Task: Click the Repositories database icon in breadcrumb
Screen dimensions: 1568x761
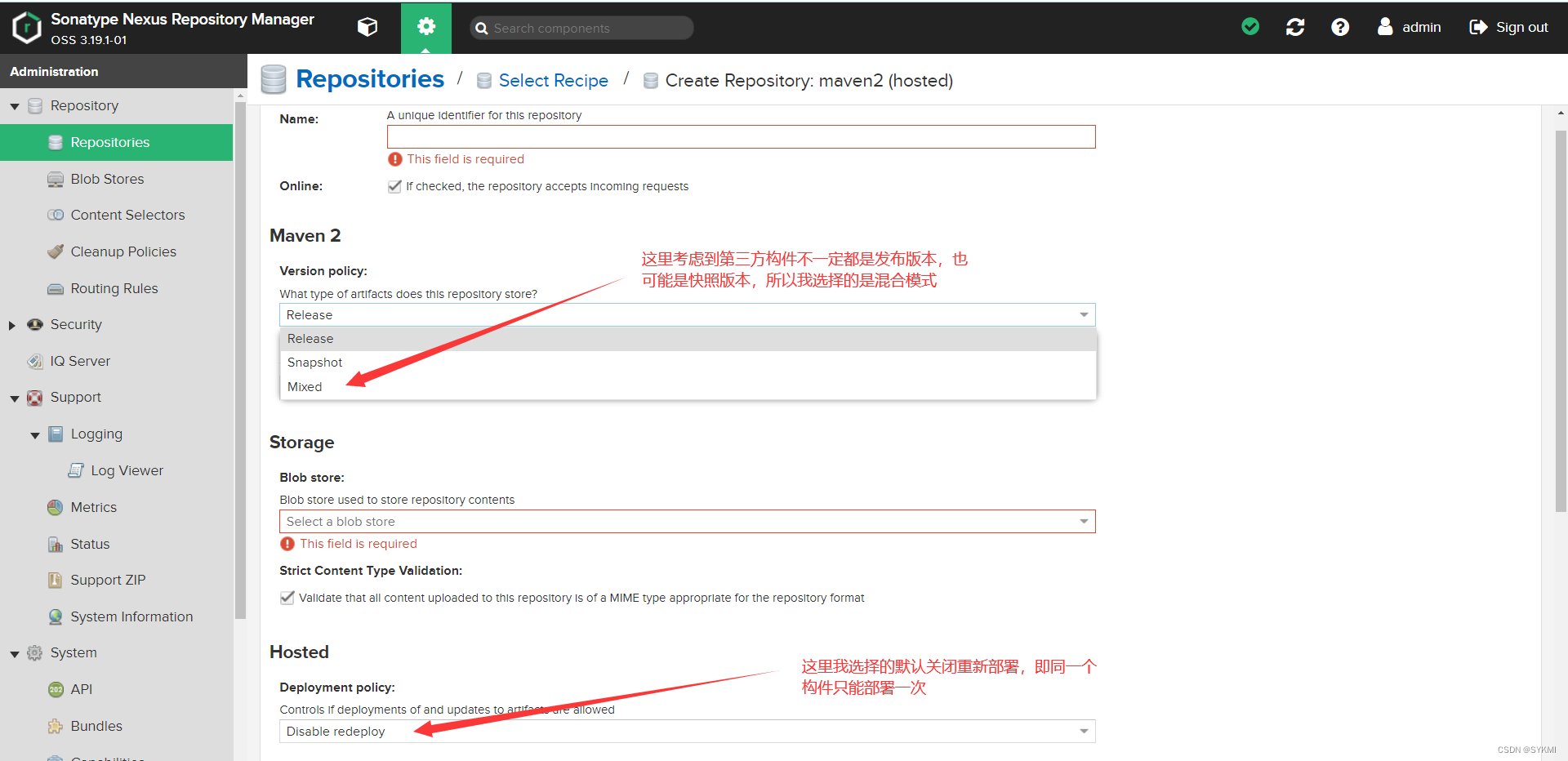Action: [274, 80]
